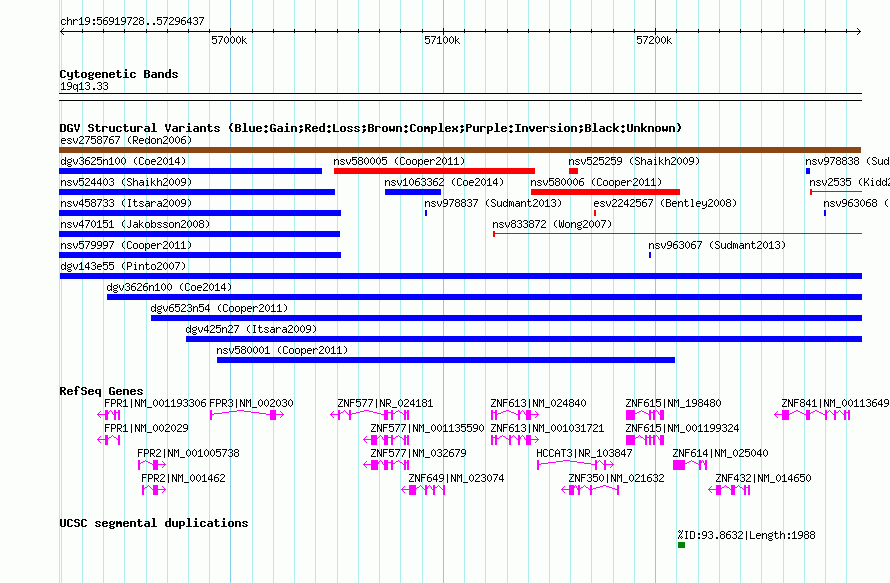Screen dimensions: 890x583
Task: Click the nsv833872 (Wong2007) label
Action: 552,224
